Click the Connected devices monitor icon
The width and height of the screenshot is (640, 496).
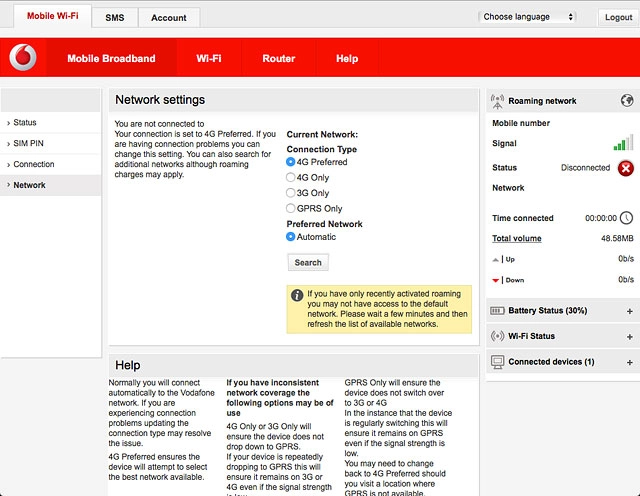click(x=498, y=362)
